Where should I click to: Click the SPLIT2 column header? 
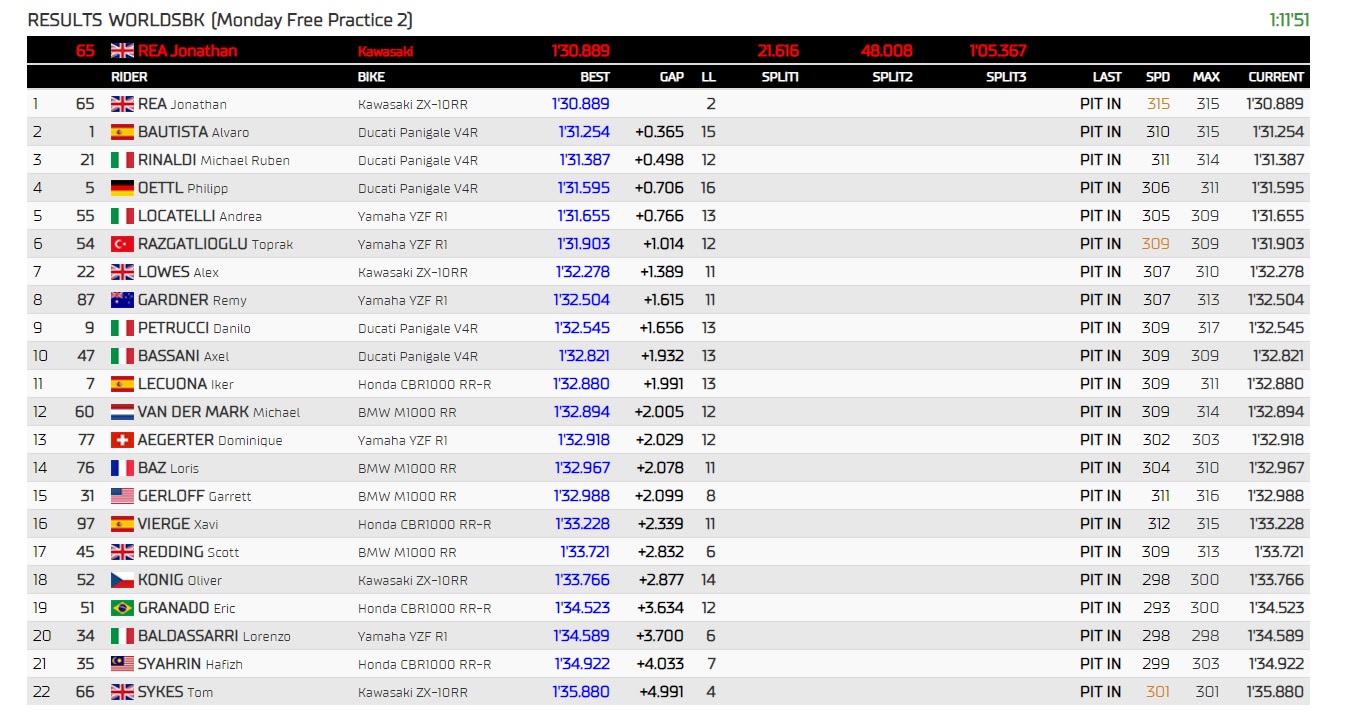pos(892,77)
